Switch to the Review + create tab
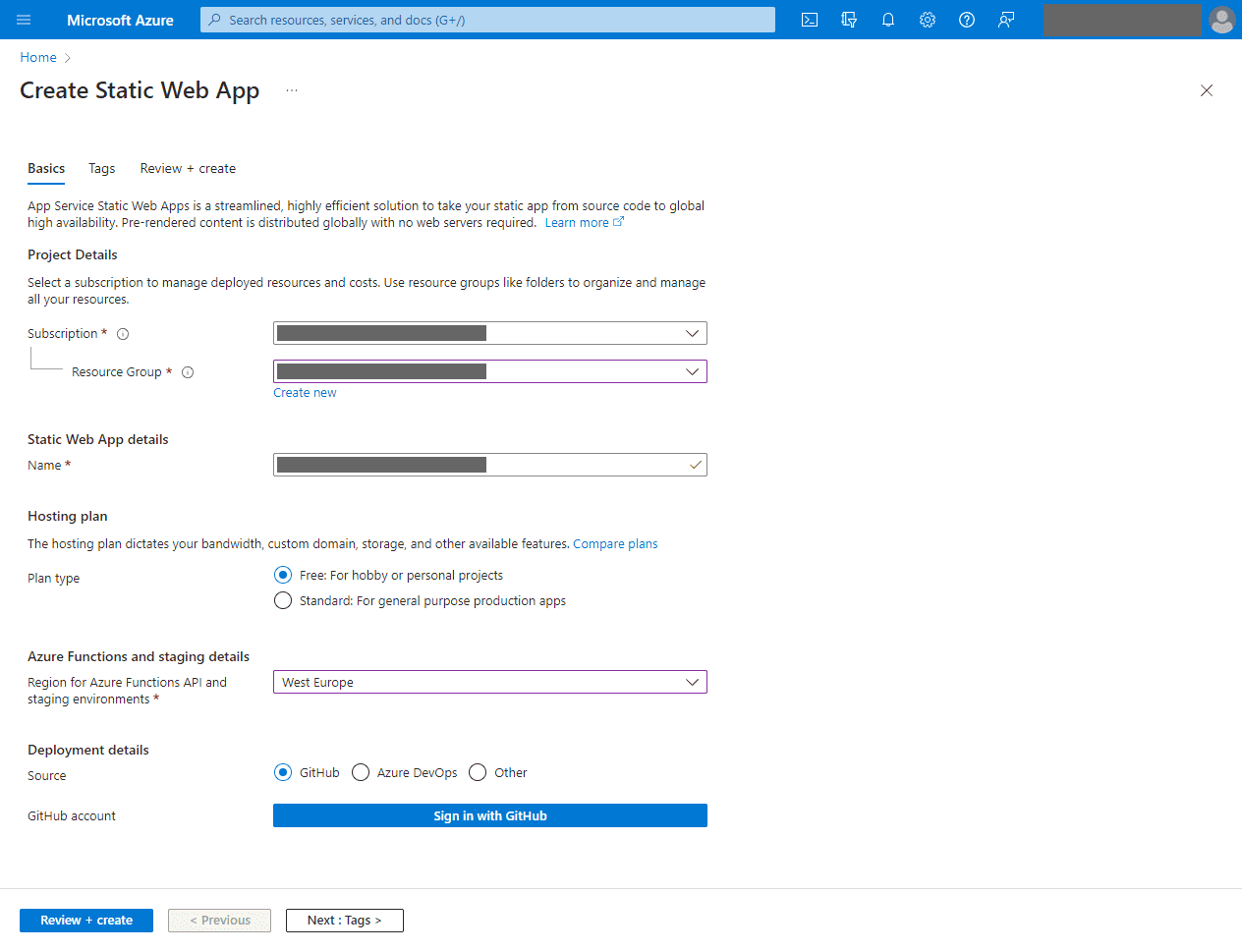The image size is (1242, 952). (188, 168)
